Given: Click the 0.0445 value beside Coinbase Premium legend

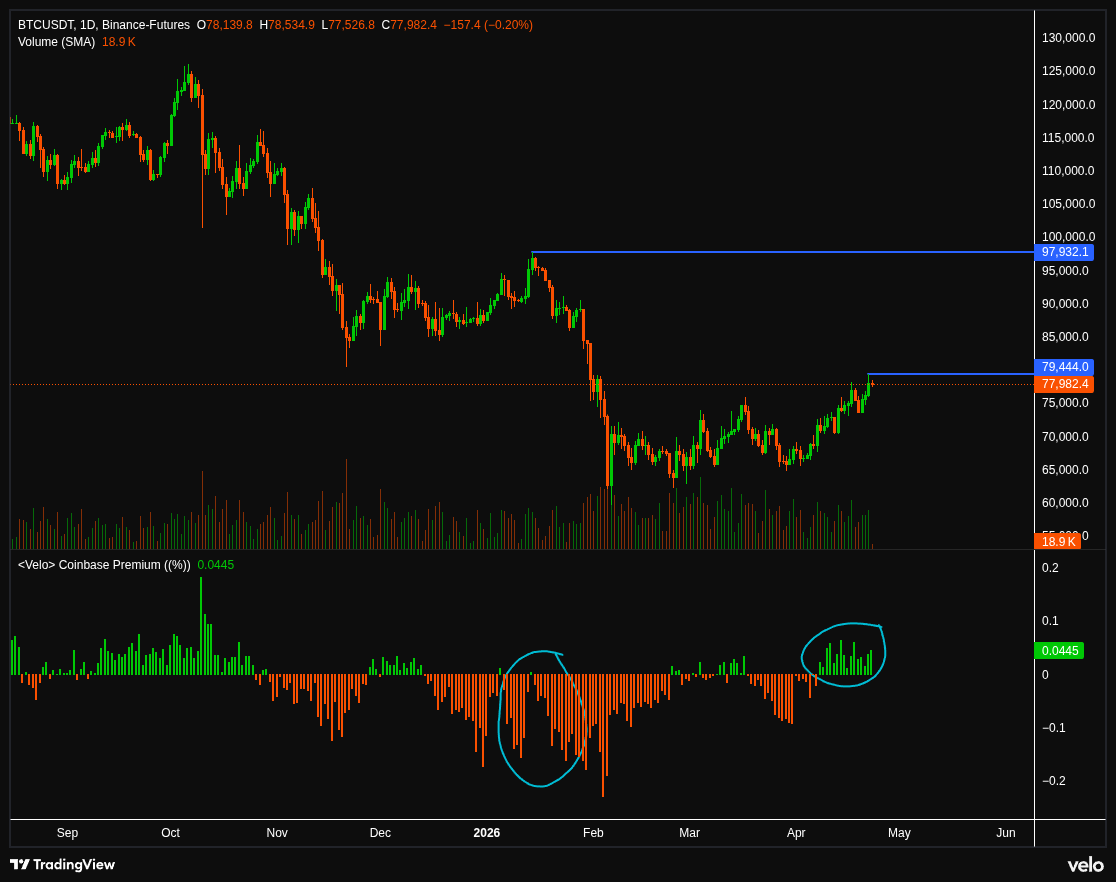Looking at the screenshot, I should [216, 565].
